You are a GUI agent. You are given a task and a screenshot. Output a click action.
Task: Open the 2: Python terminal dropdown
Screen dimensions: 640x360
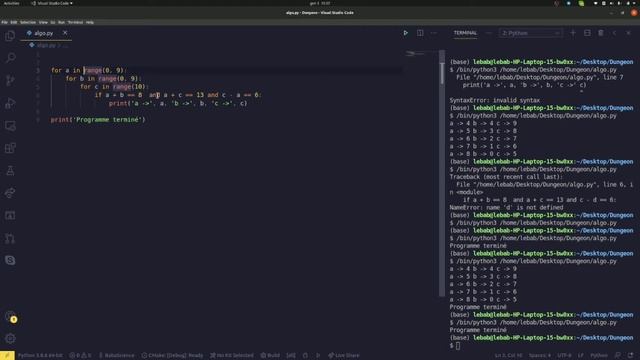tap(530, 33)
